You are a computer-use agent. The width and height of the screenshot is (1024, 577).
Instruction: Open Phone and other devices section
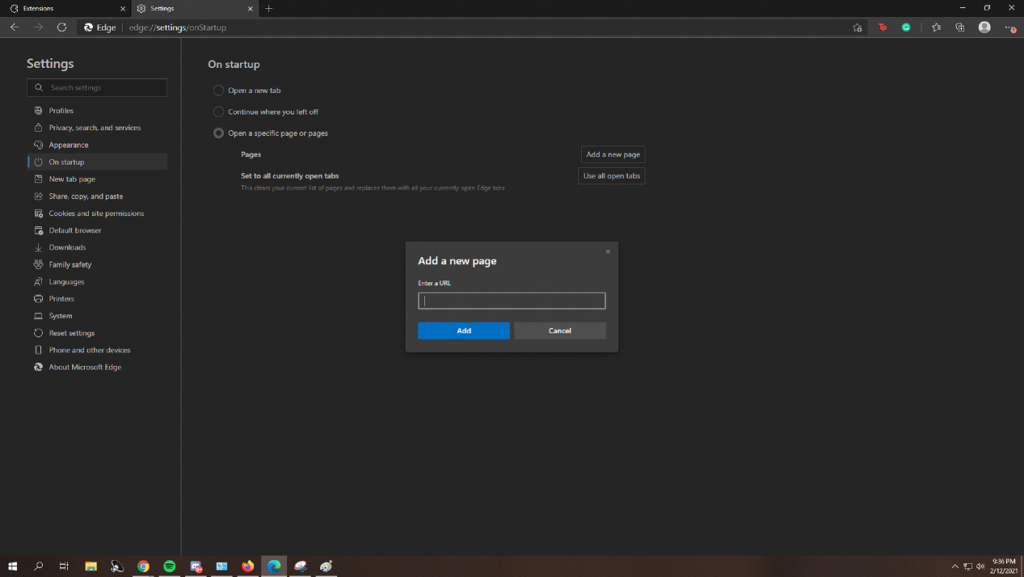point(97,350)
